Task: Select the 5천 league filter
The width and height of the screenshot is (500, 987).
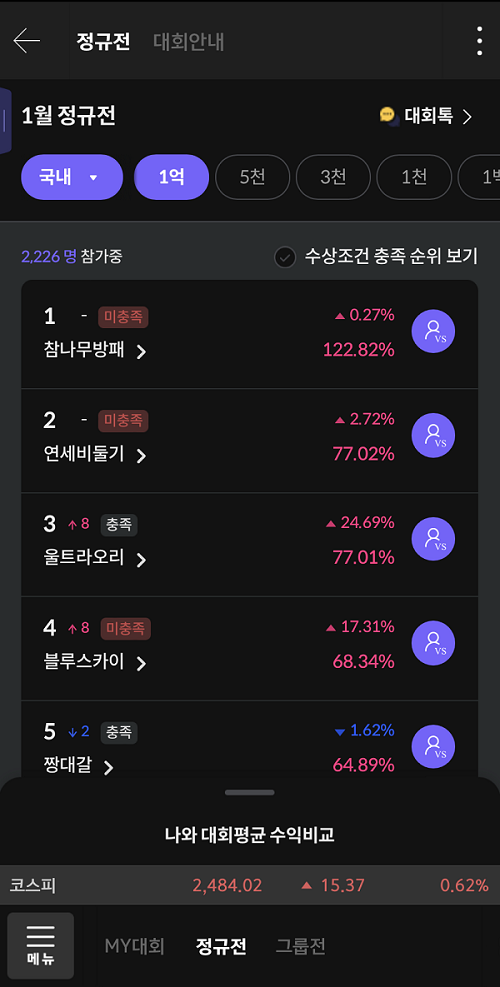Action: click(253, 177)
